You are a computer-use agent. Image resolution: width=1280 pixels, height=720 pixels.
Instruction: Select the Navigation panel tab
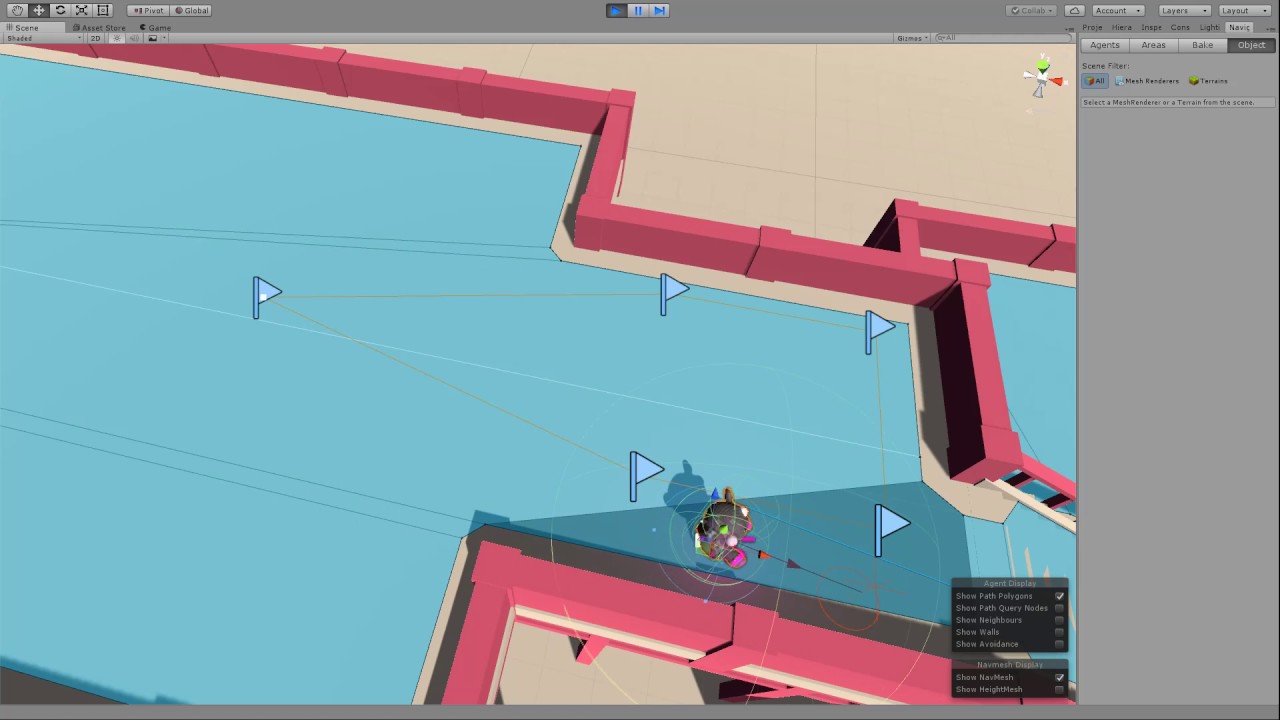click(x=1240, y=27)
